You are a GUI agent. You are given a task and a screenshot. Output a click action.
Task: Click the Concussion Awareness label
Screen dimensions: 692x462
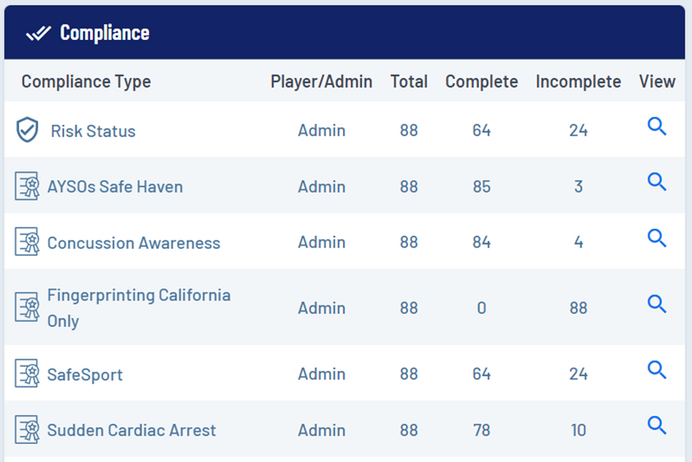click(x=133, y=243)
